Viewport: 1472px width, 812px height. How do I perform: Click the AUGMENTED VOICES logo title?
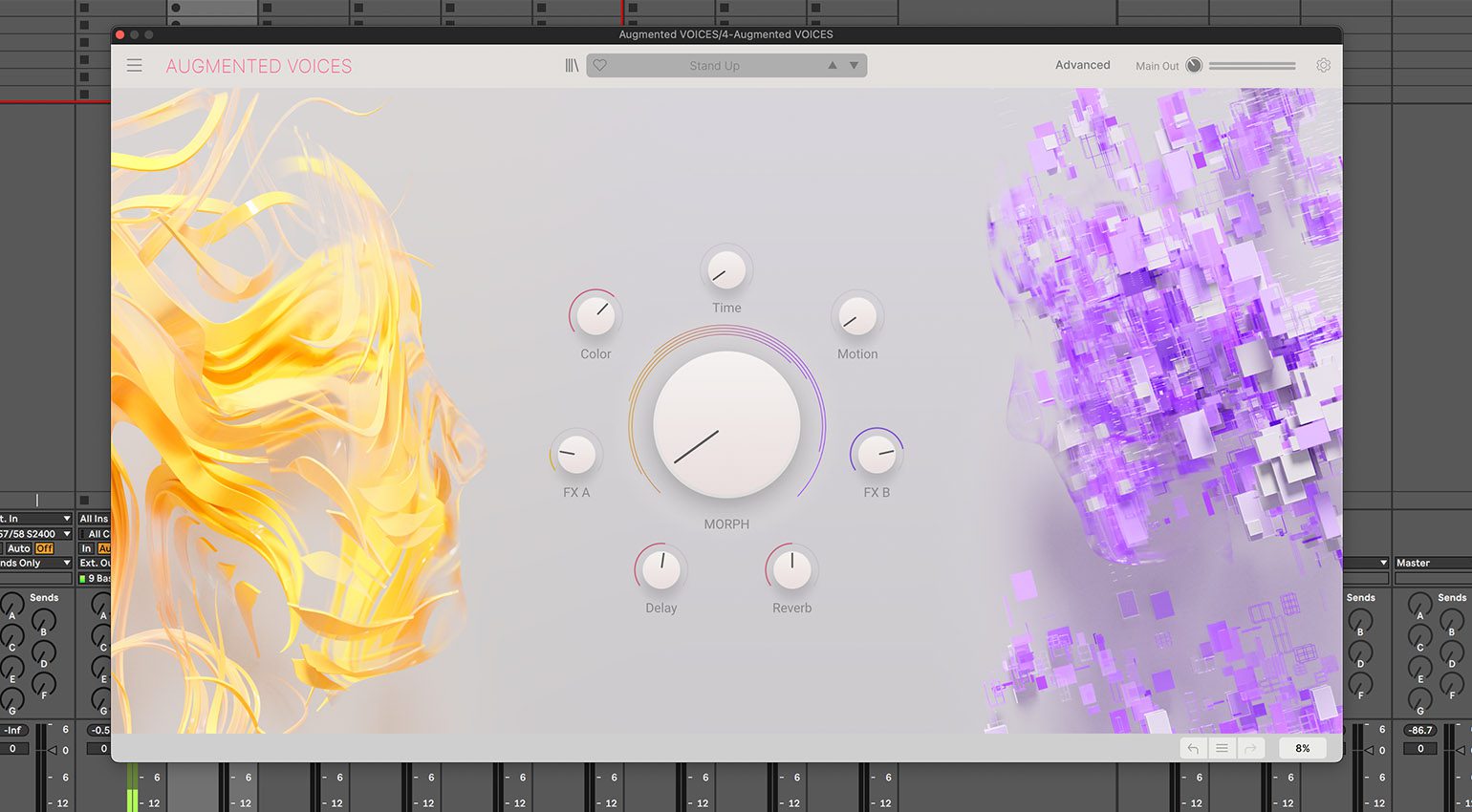[259, 66]
